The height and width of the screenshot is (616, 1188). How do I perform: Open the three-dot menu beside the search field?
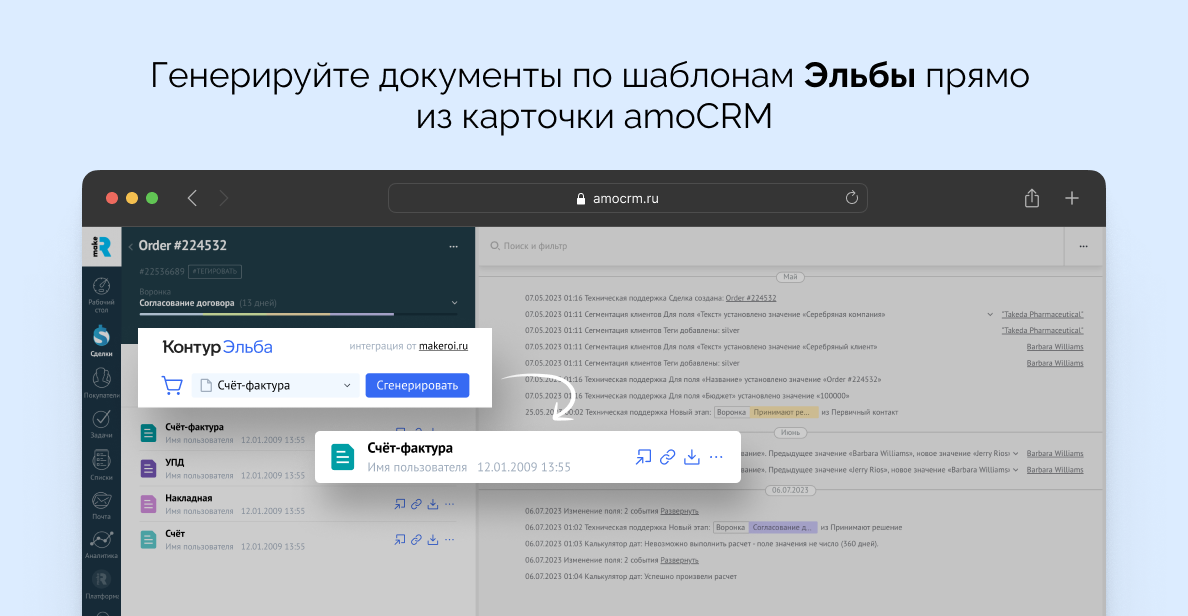[1083, 246]
